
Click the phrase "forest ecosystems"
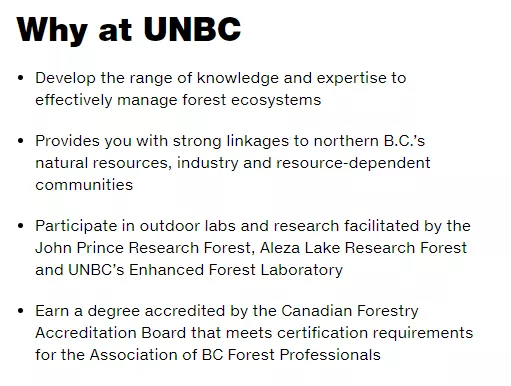click(252, 100)
